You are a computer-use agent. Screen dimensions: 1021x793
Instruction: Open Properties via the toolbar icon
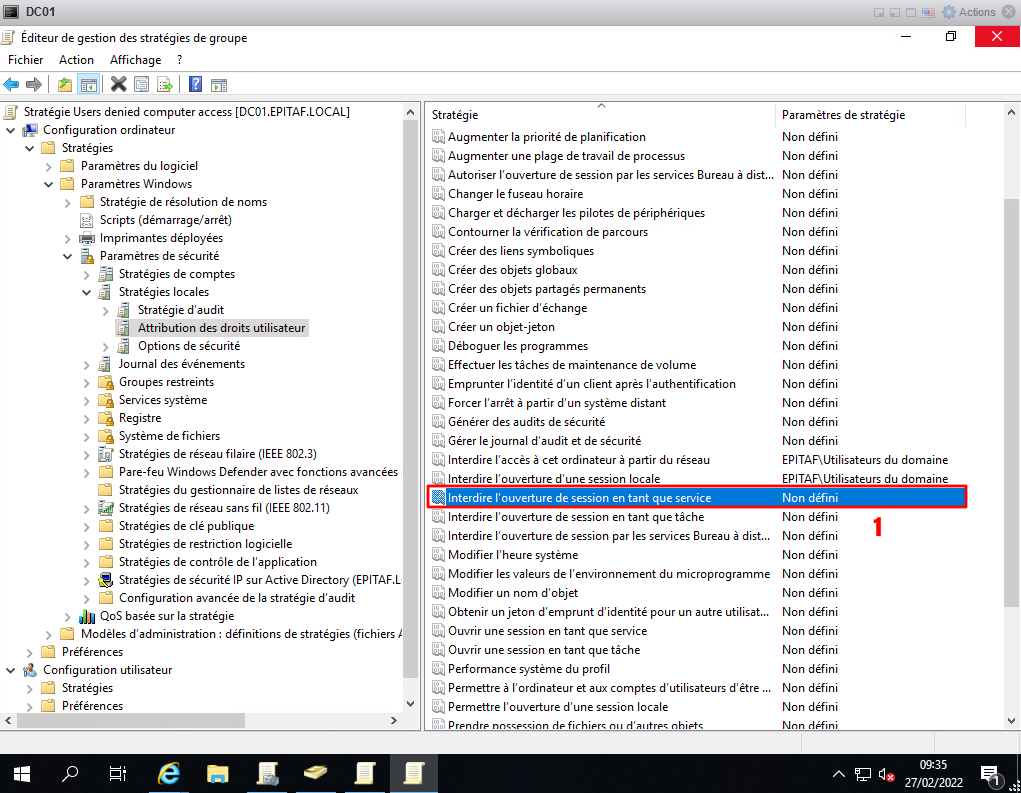coord(141,84)
